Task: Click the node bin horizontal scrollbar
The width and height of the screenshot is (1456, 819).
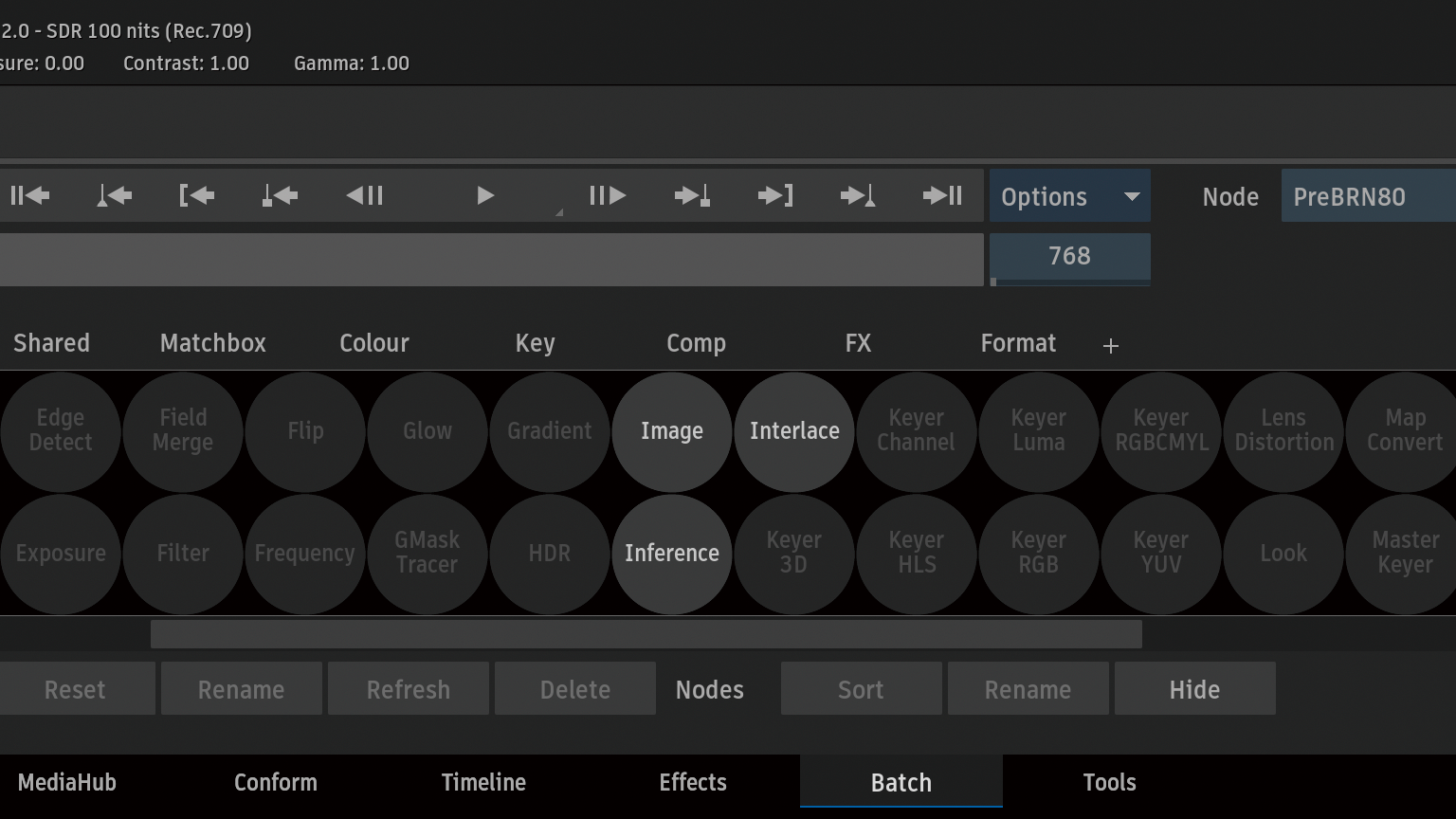Action: [646, 634]
